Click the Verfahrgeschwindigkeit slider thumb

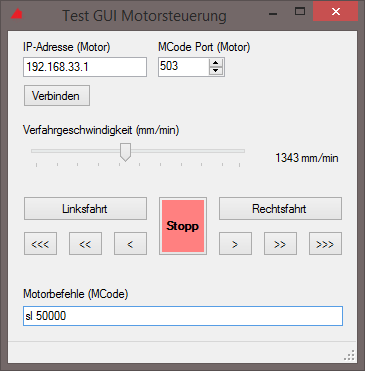125,152
